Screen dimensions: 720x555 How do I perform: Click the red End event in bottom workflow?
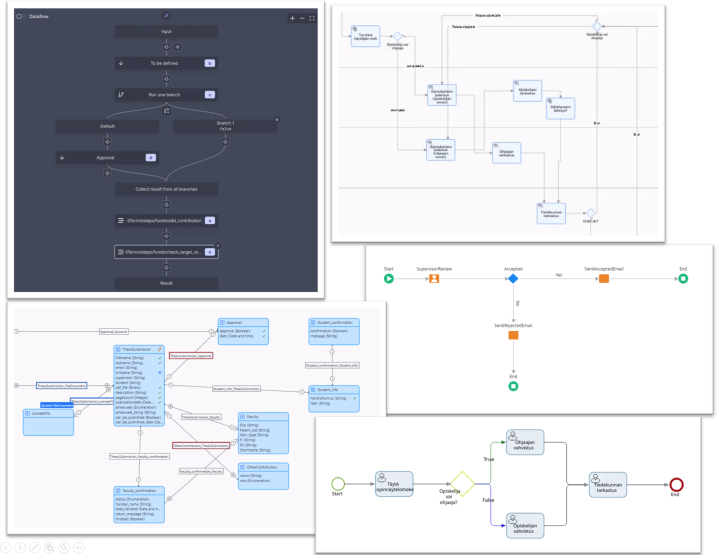click(676, 485)
